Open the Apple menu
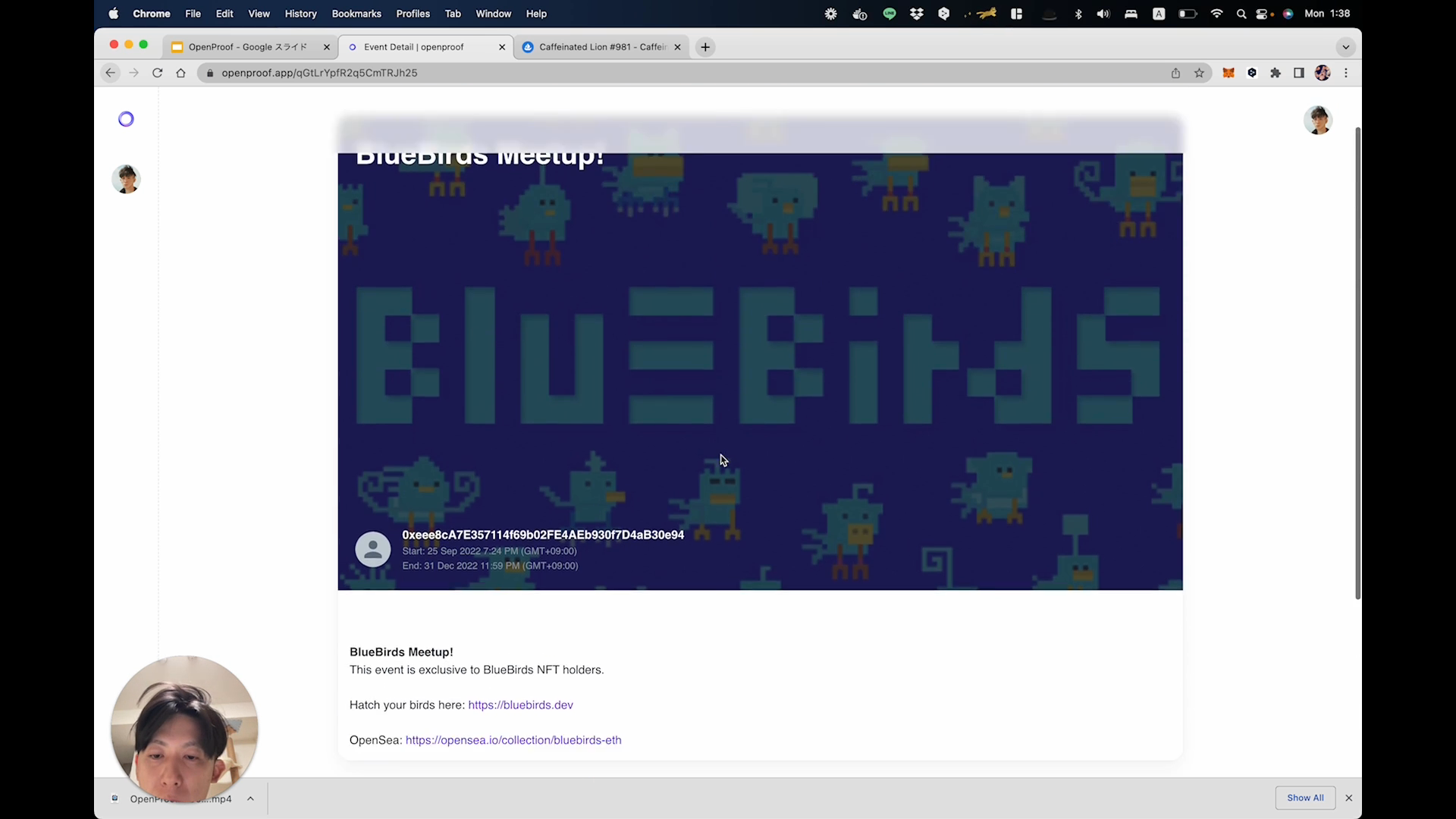 (x=114, y=14)
